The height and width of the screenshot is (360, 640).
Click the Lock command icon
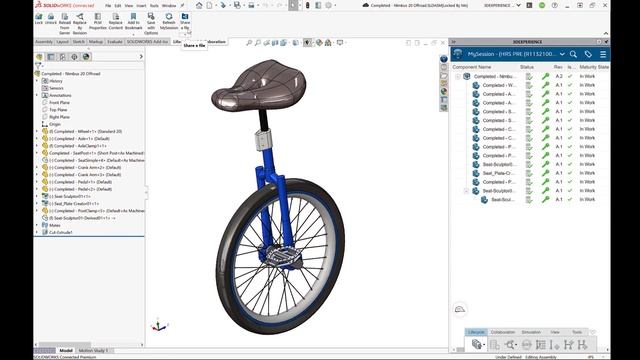click(x=39, y=17)
